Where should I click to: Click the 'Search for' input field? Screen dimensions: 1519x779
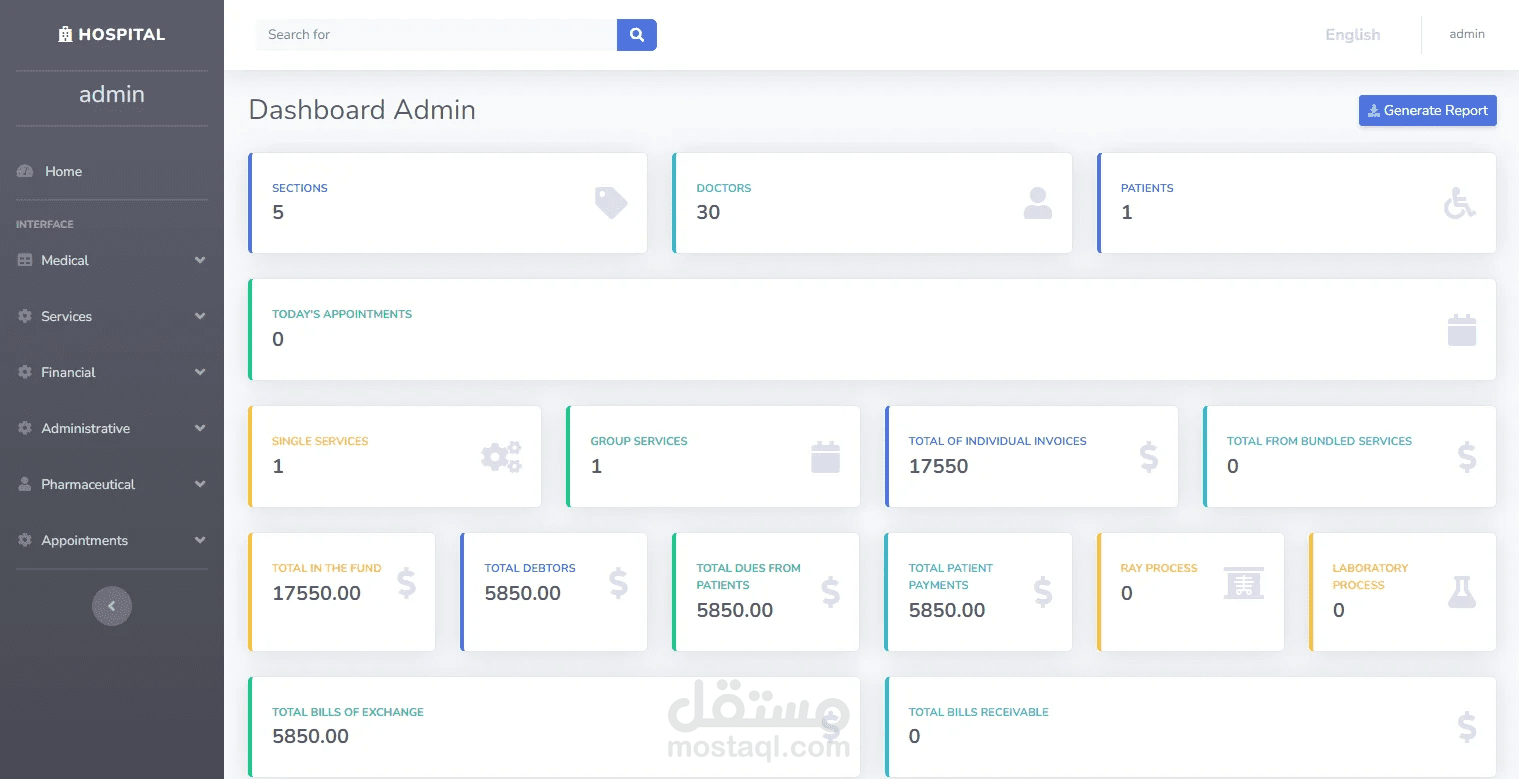[x=436, y=35]
